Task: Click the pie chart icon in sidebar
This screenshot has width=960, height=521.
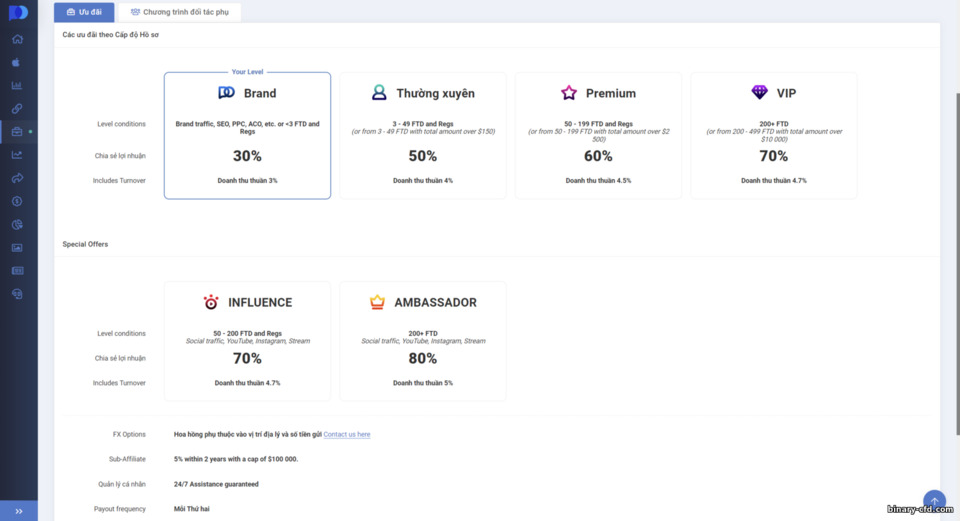Action: [x=17, y=225]
